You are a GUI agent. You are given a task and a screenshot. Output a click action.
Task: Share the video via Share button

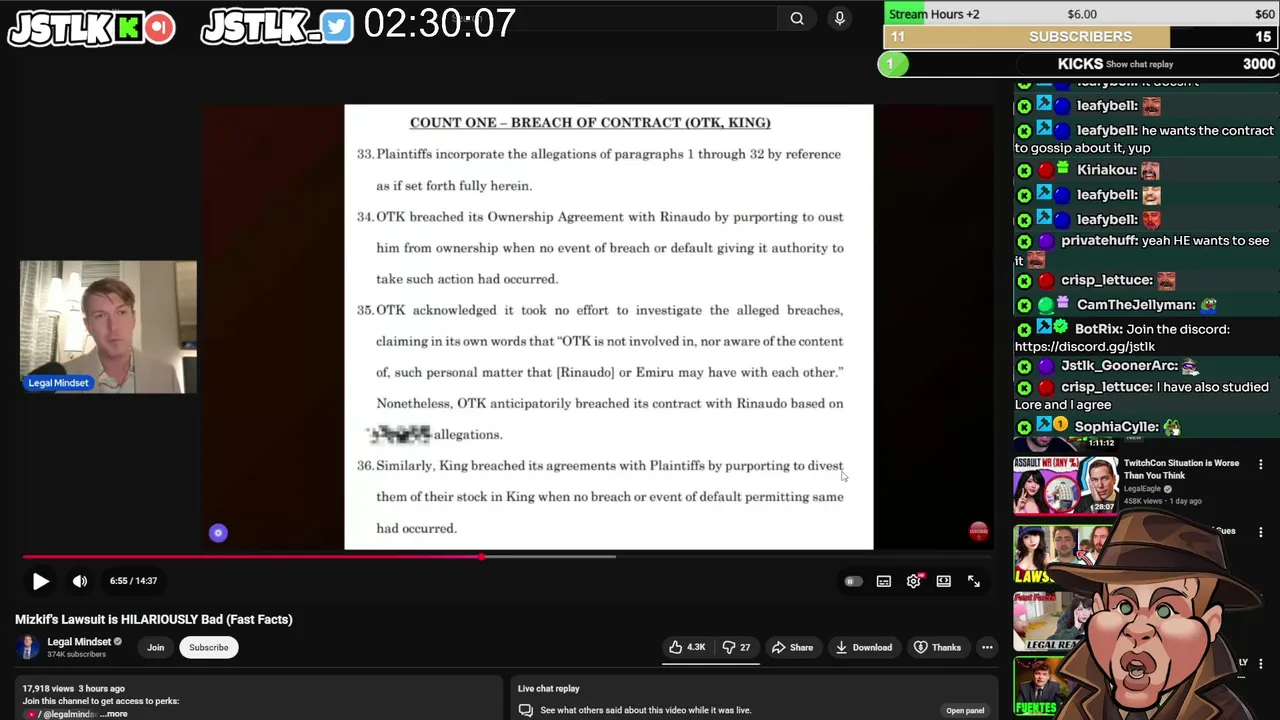pyautogui.click(x=792, y=647)
